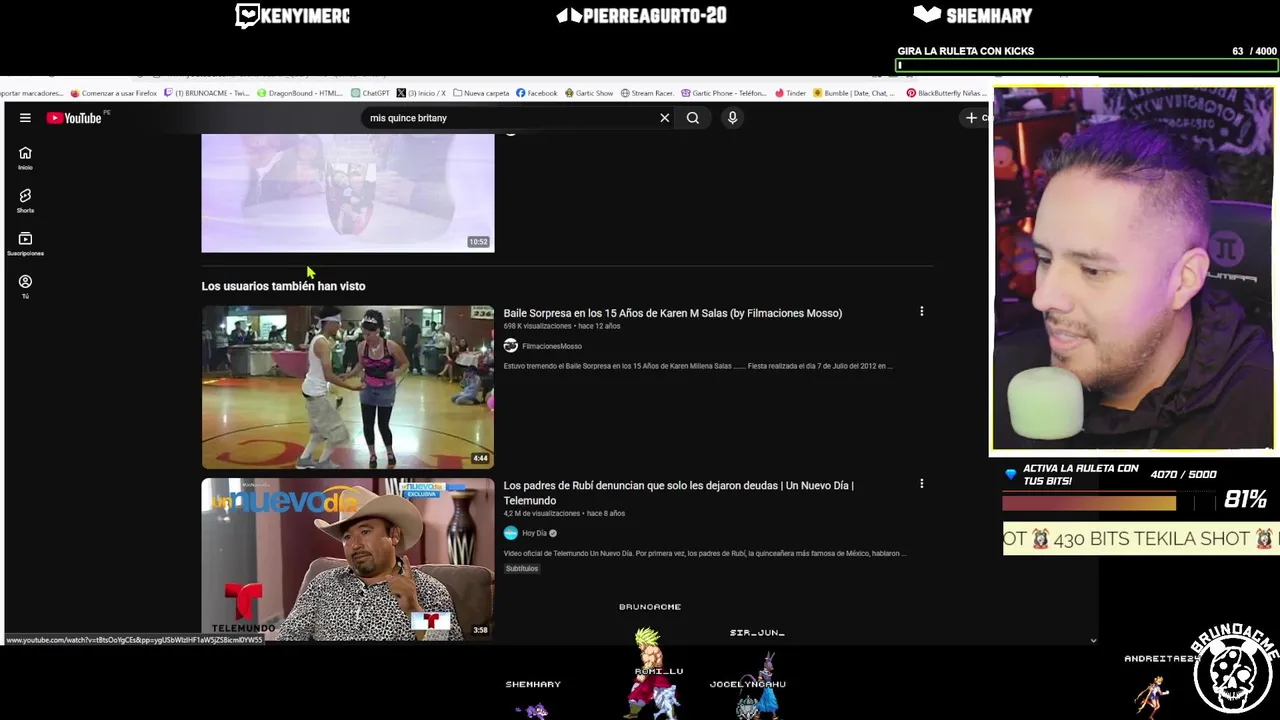The width and height of the screenshot is (1280, 720).
Task: Start voice search with microphone
Action: pyautogui.click(x=732, y=118)
